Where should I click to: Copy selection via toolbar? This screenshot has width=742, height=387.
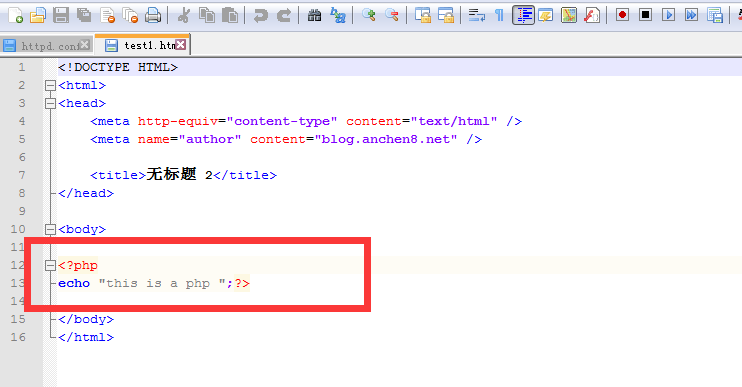click(207, 16)
